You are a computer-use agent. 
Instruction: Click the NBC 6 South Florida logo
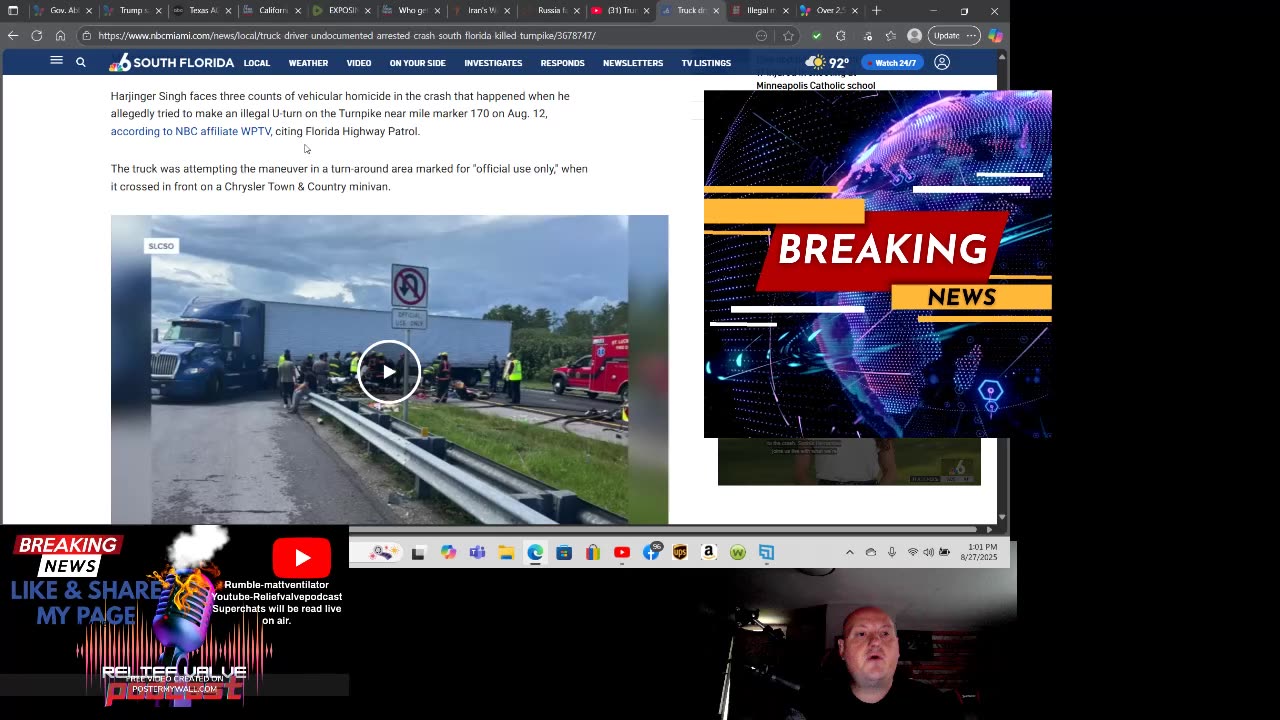click(x=171, y=63)
